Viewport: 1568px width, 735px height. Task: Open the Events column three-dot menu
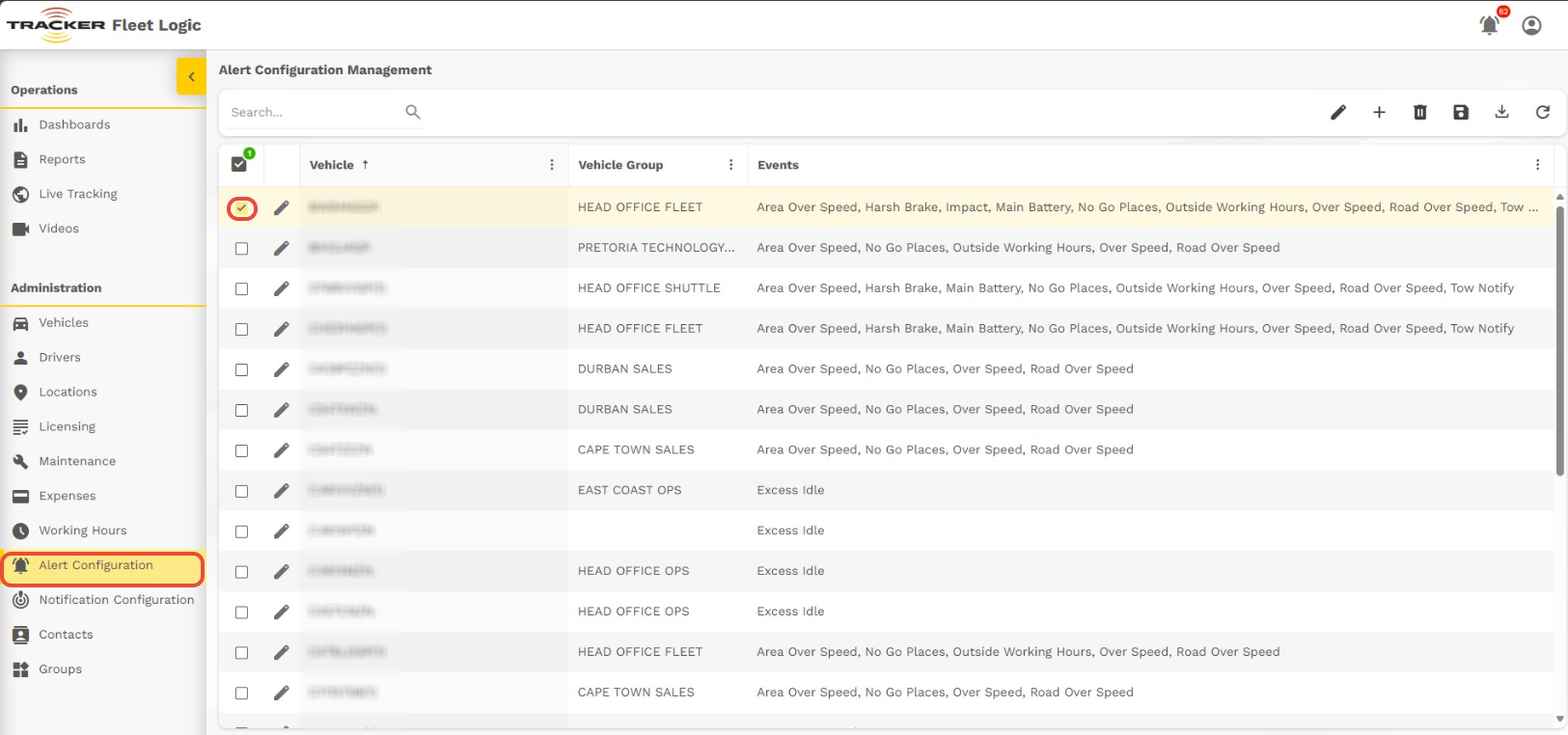[x=1538, y=165]
